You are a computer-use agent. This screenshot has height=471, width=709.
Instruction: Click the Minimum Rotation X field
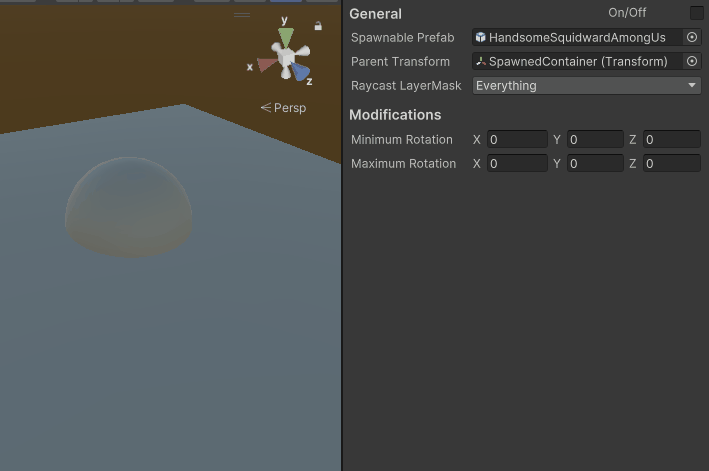pyautogui.click(x=516, y=140)
